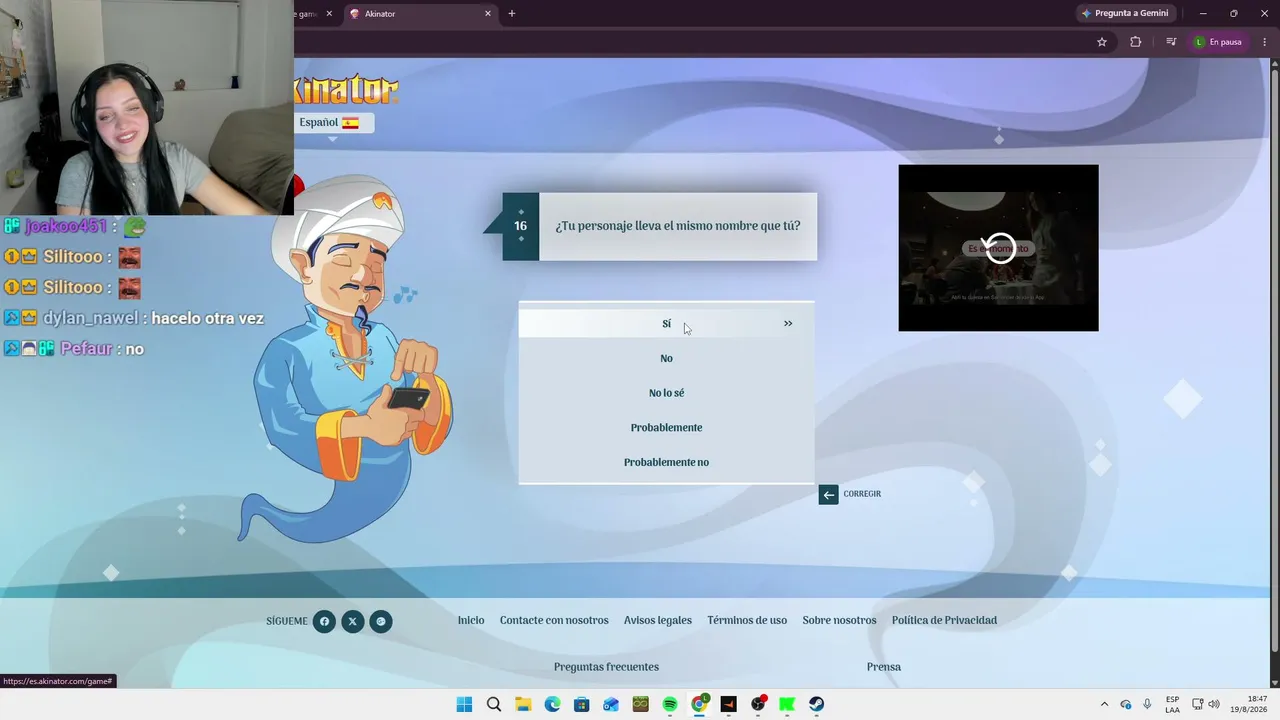Open the Chrome three-dot menu
The image size is (1280, 720).
[1265, 42]
